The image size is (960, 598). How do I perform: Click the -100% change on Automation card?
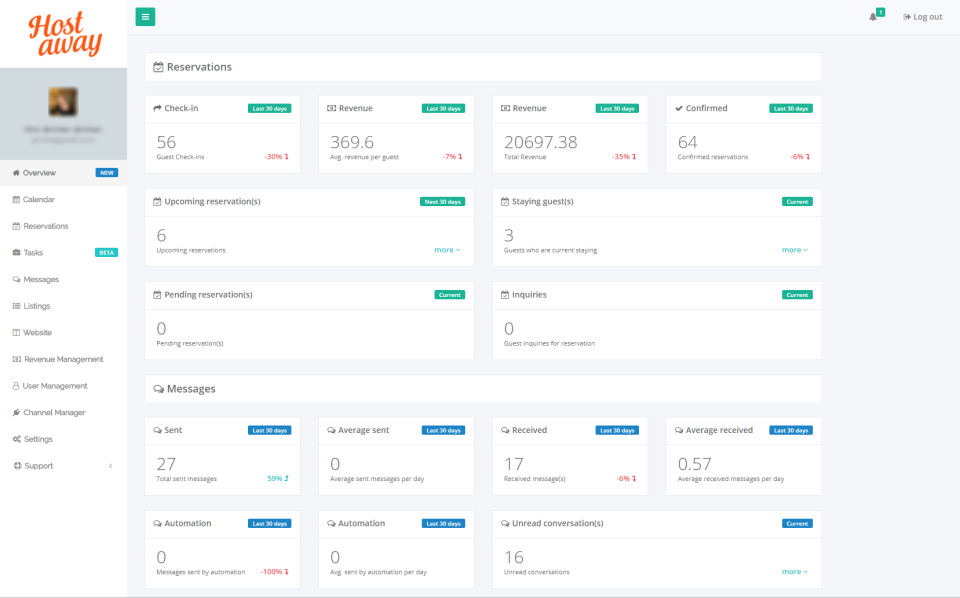click(274, 572)
